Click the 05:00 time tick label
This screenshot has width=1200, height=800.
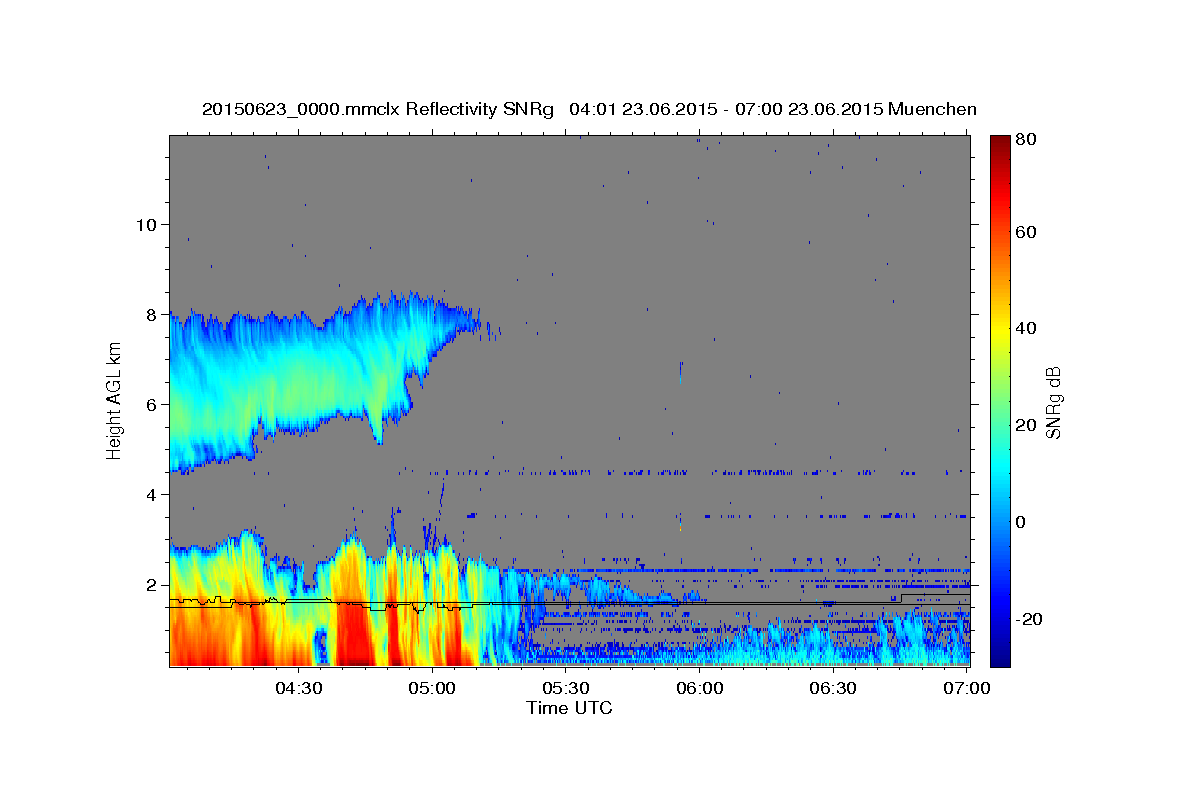pos(433,688)
